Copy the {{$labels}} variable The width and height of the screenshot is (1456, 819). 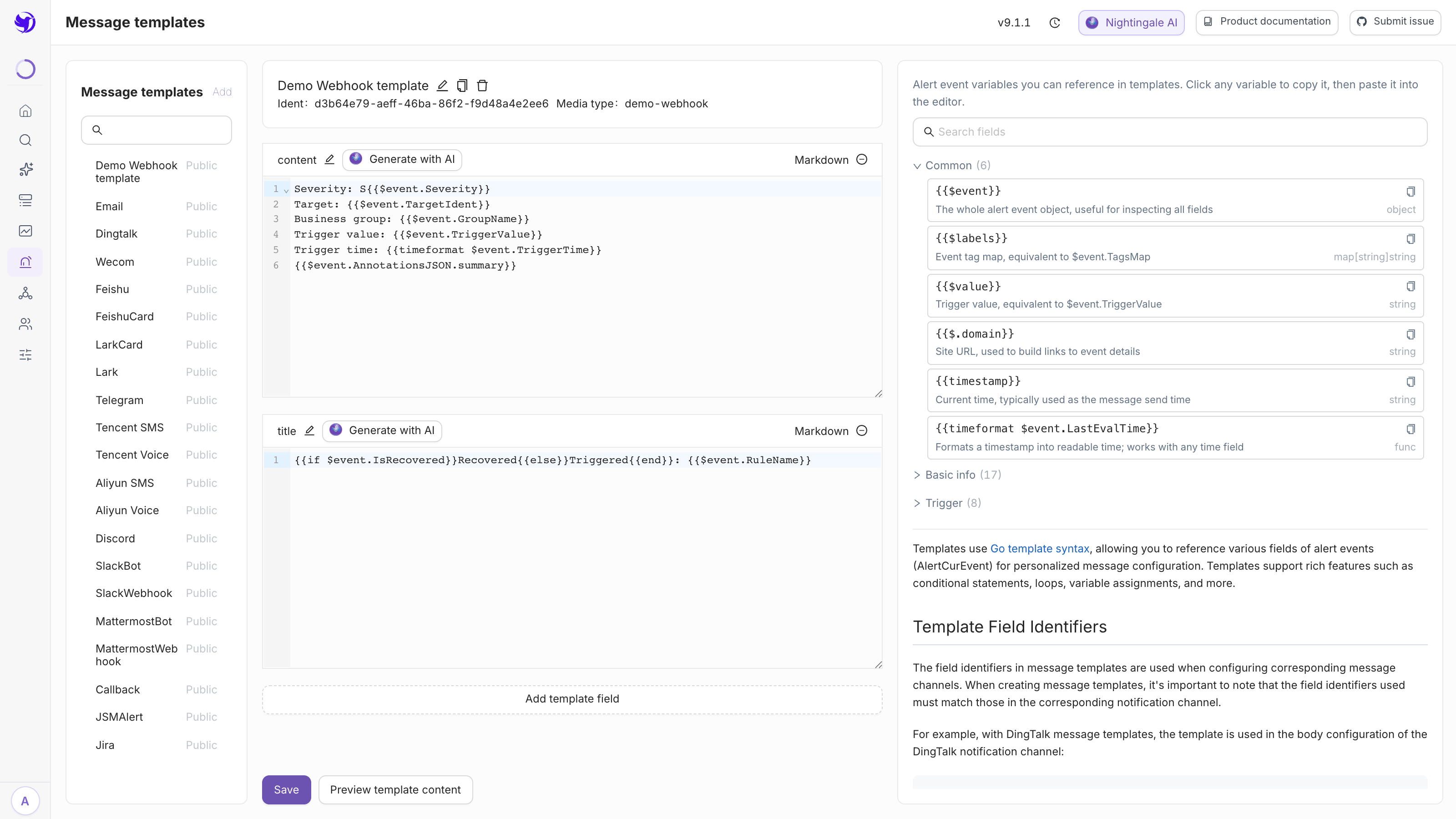click(1411, 238)
